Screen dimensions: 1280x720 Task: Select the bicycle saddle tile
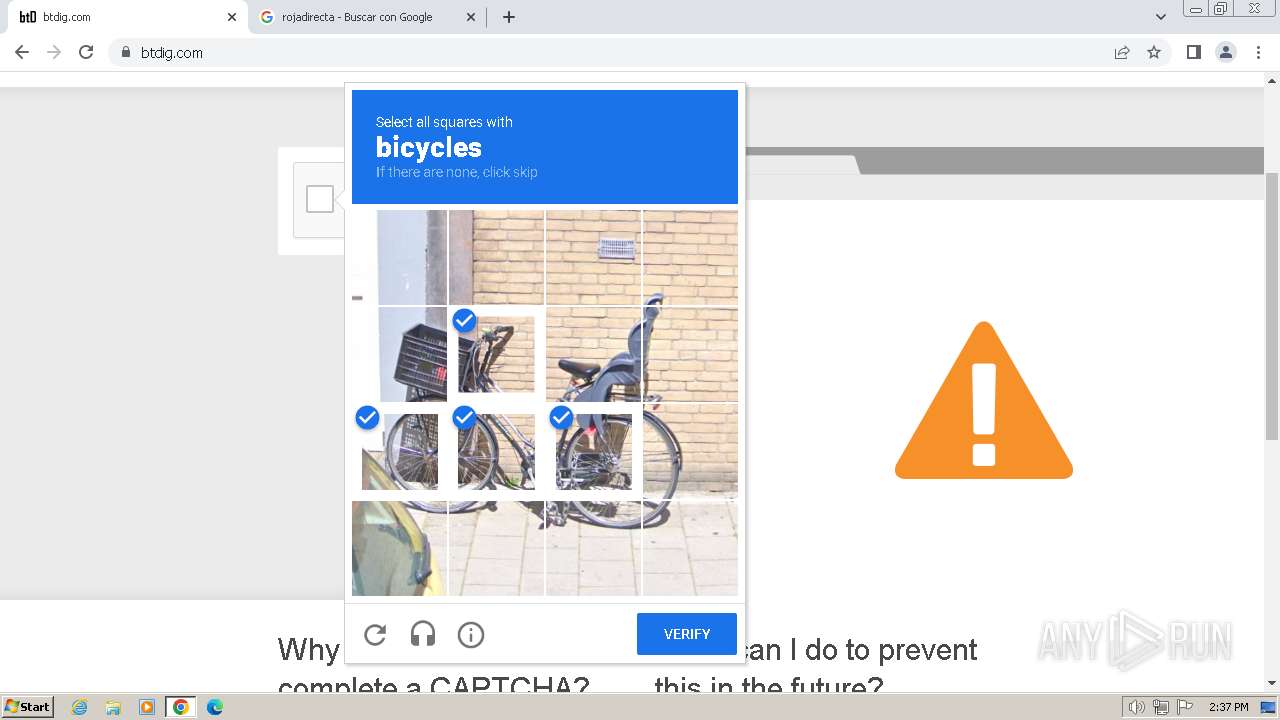pyautogui.click(x=593, y=354)
